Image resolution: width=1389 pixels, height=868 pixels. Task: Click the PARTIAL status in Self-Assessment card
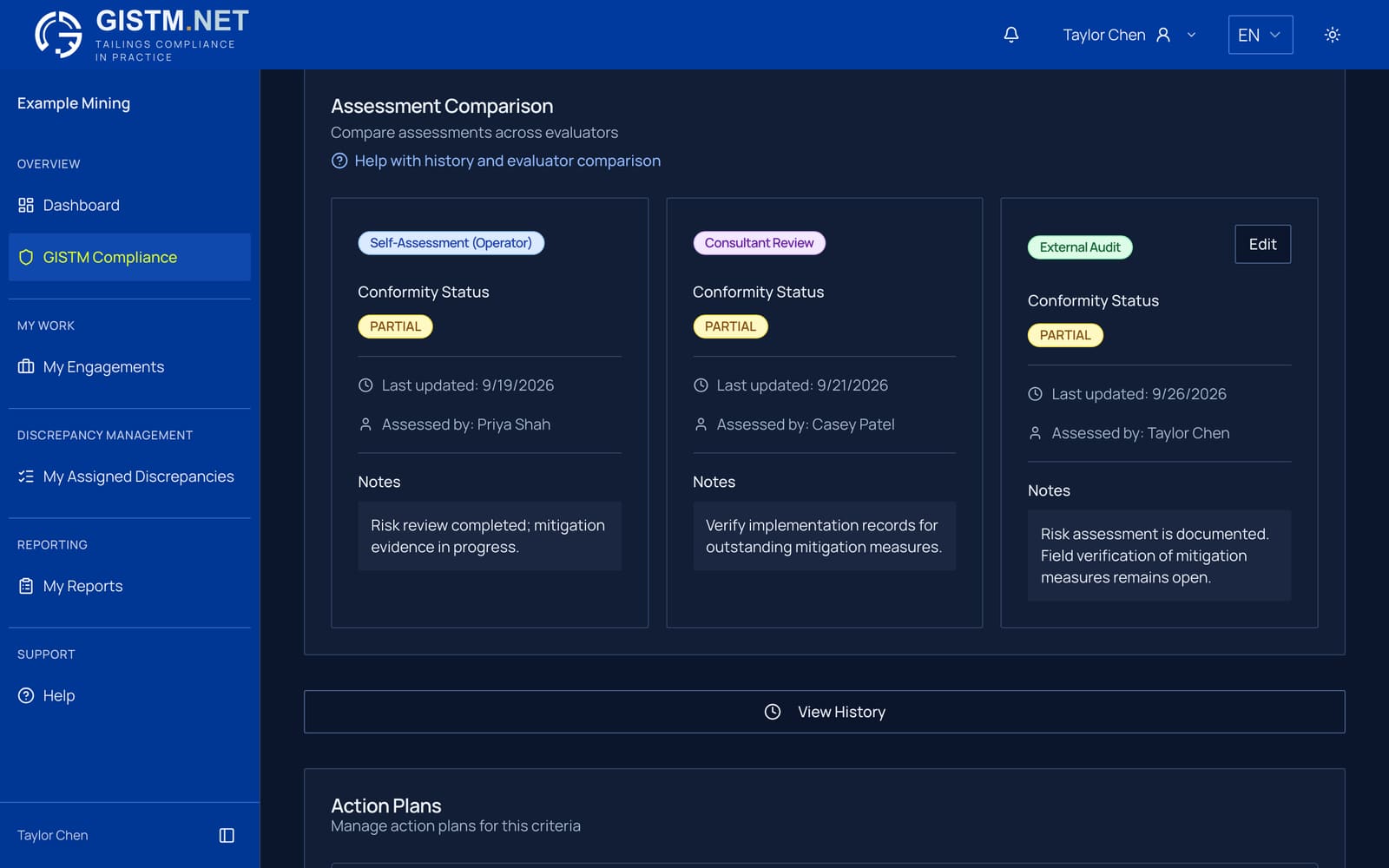(395, 326)
